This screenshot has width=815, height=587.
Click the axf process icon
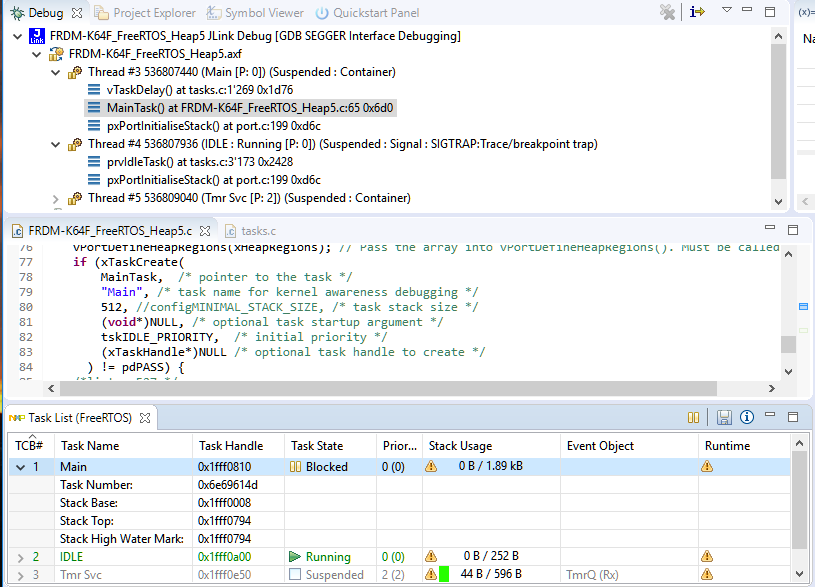pyautogui.click(x=56, y=54)
